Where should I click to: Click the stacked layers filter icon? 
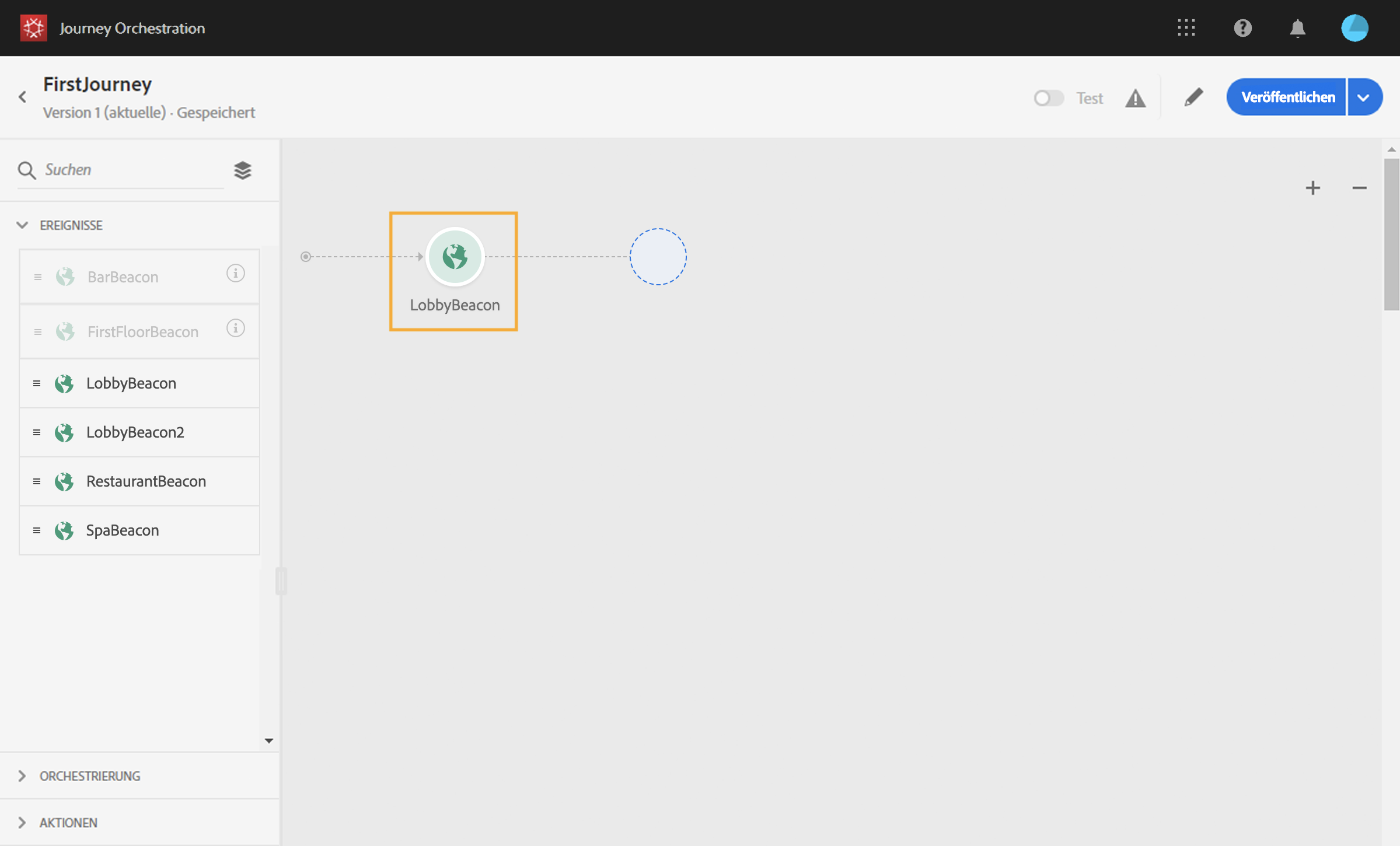pos(243,170)
